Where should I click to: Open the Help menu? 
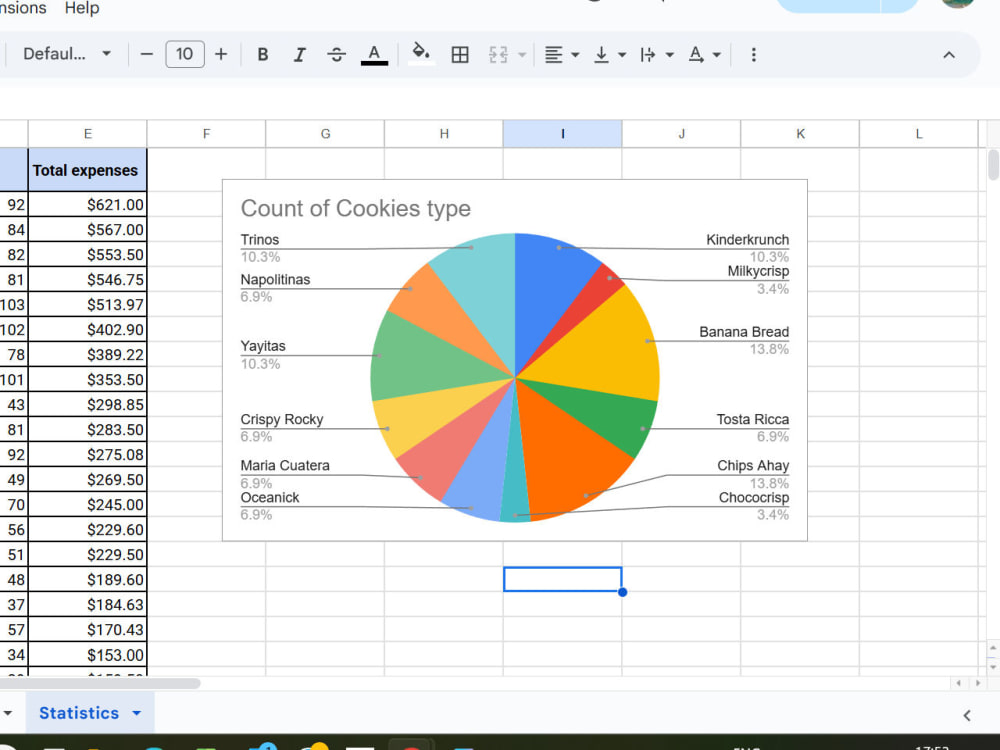pos(82,8)
